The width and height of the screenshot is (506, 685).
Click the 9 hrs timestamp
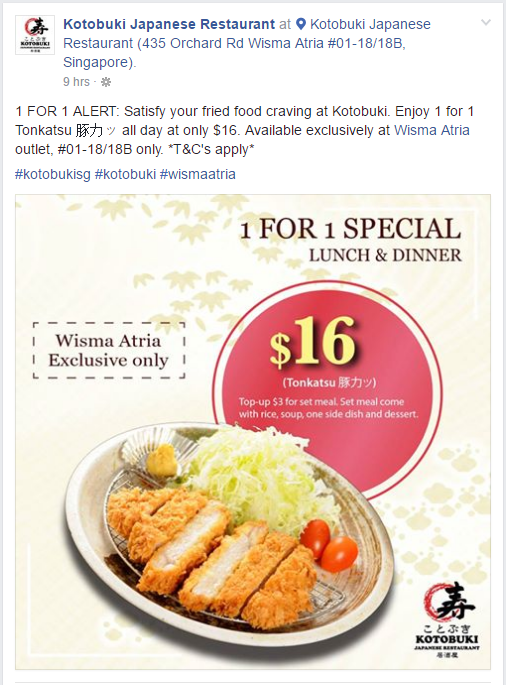pos(76,82)
